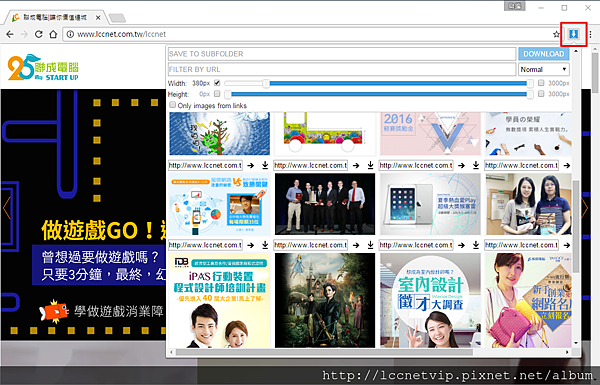
Task: Click the address bar URL www.lccnet.com.tw/lccnet
Action: tap(122, 34)
